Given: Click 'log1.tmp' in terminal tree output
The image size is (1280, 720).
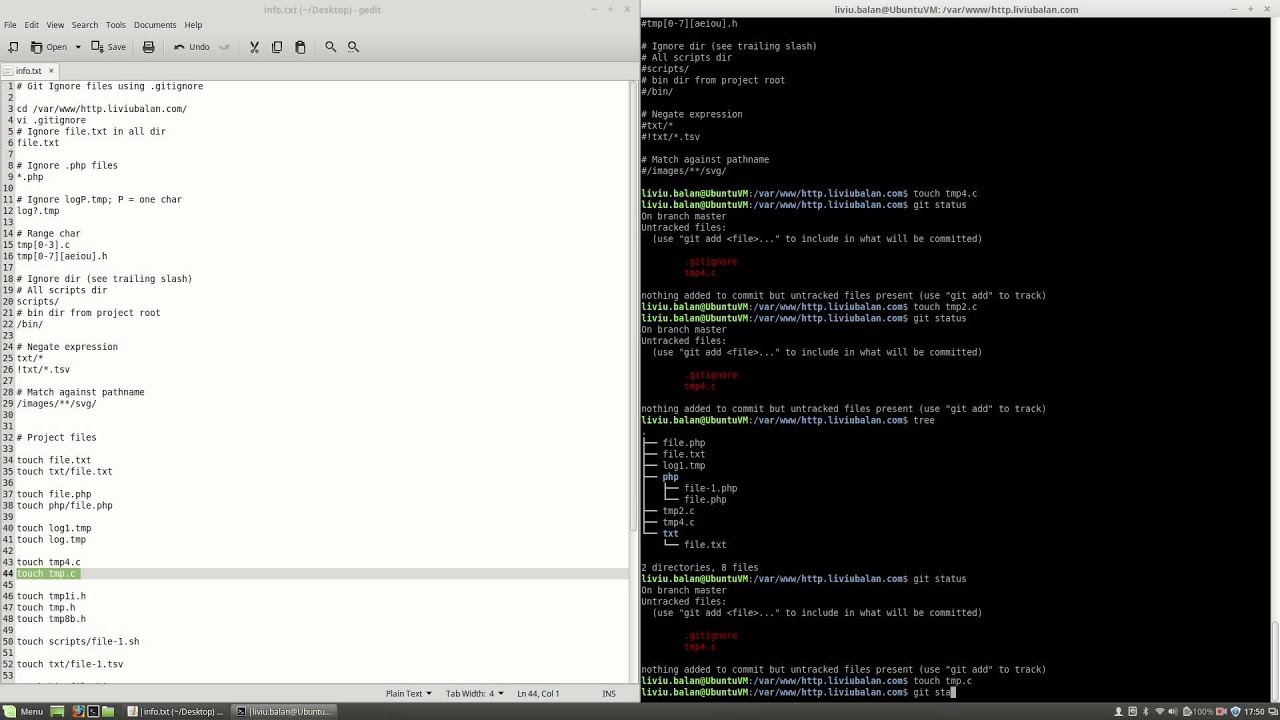Looking at the screenshot, I should 684,466.
